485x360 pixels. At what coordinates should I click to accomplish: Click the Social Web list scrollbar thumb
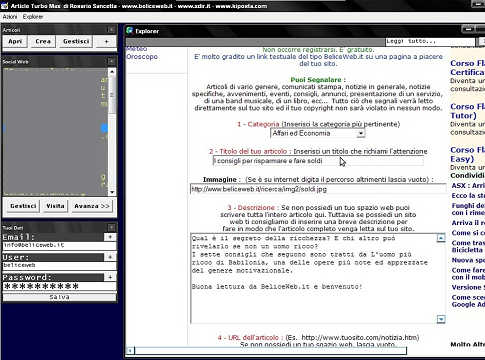point(112,94)
